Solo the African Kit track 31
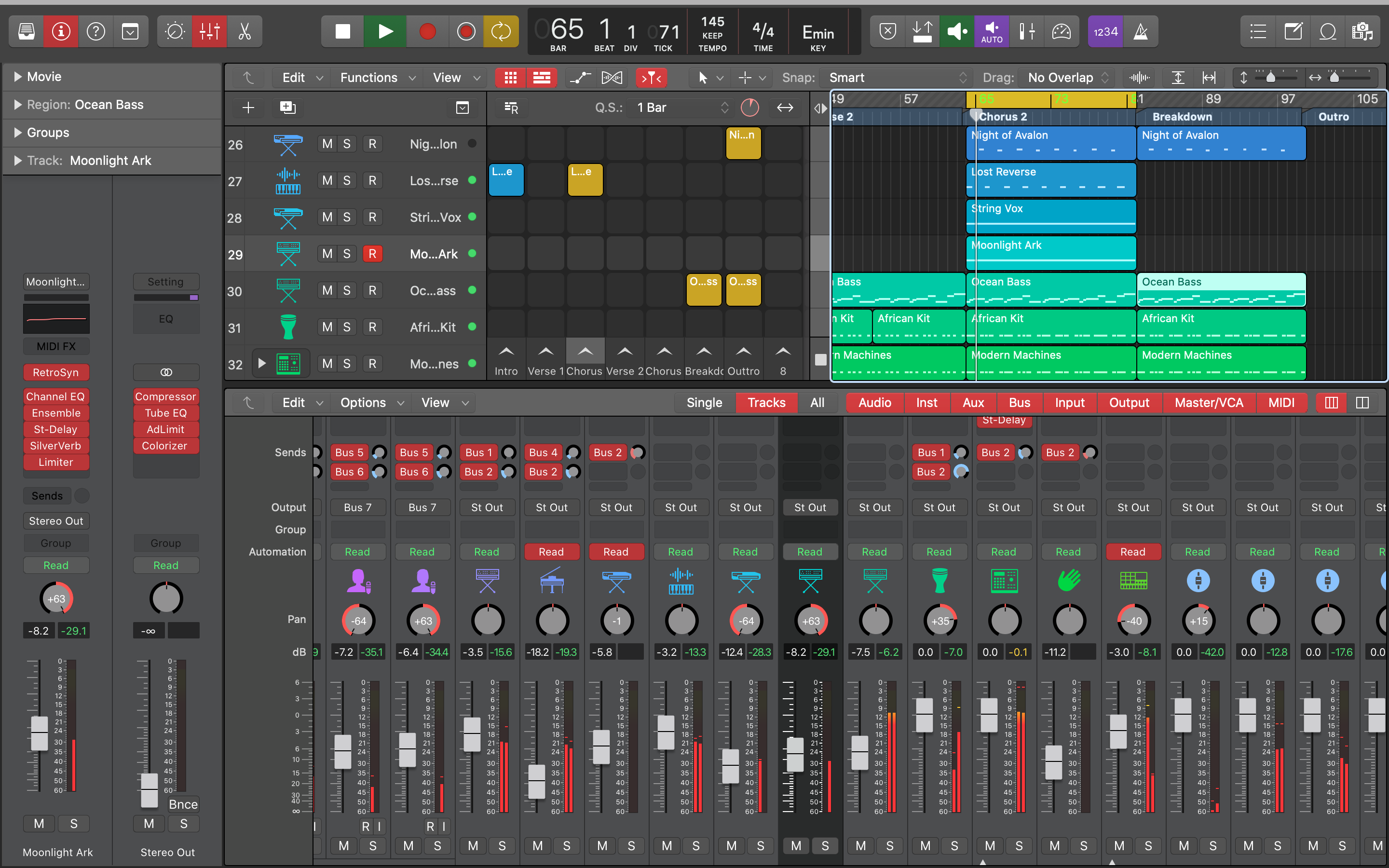This screenshot has height=868, width=1389. pyautogui.click(x=347, y=327)
